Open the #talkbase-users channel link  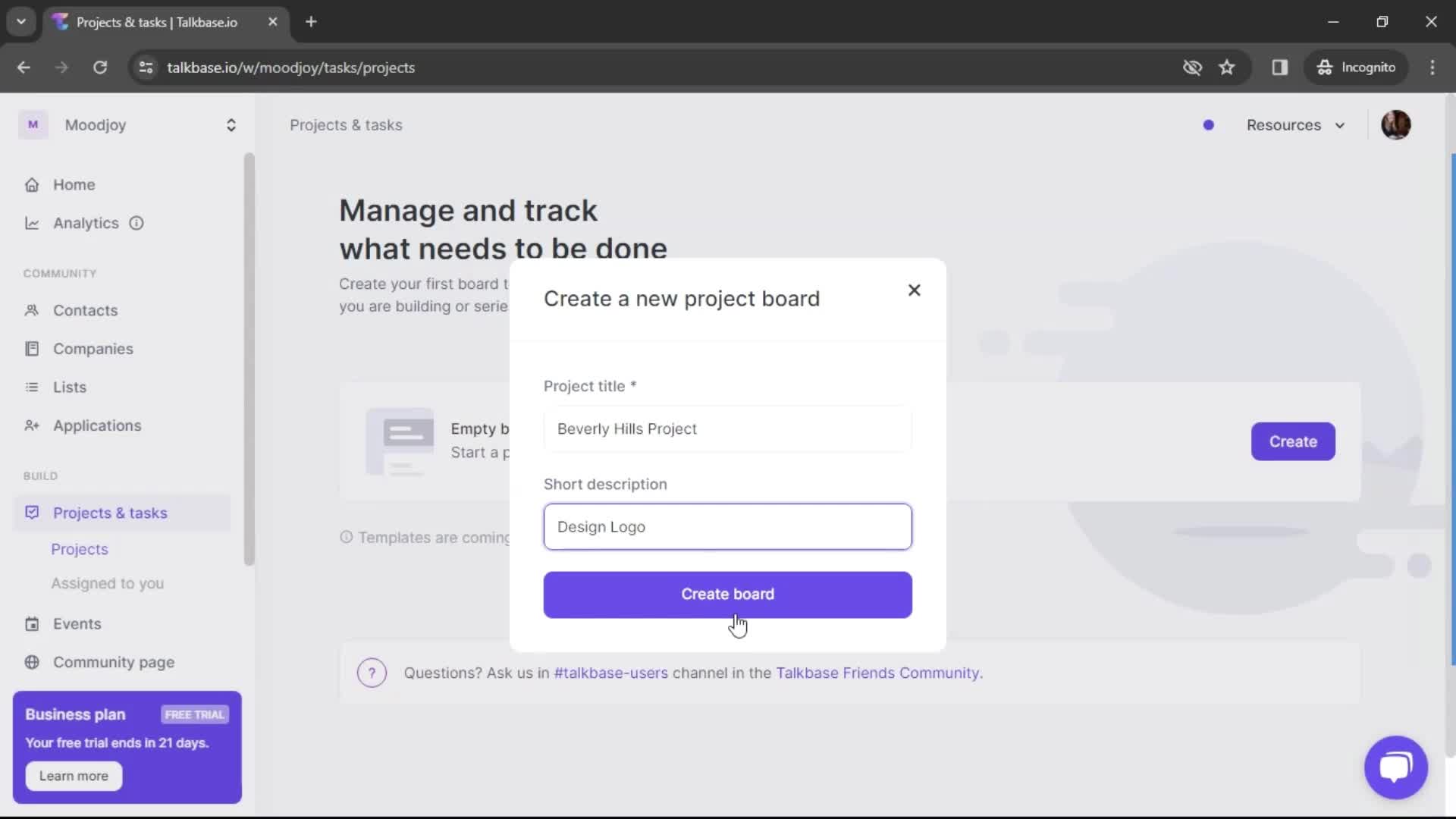611,673
